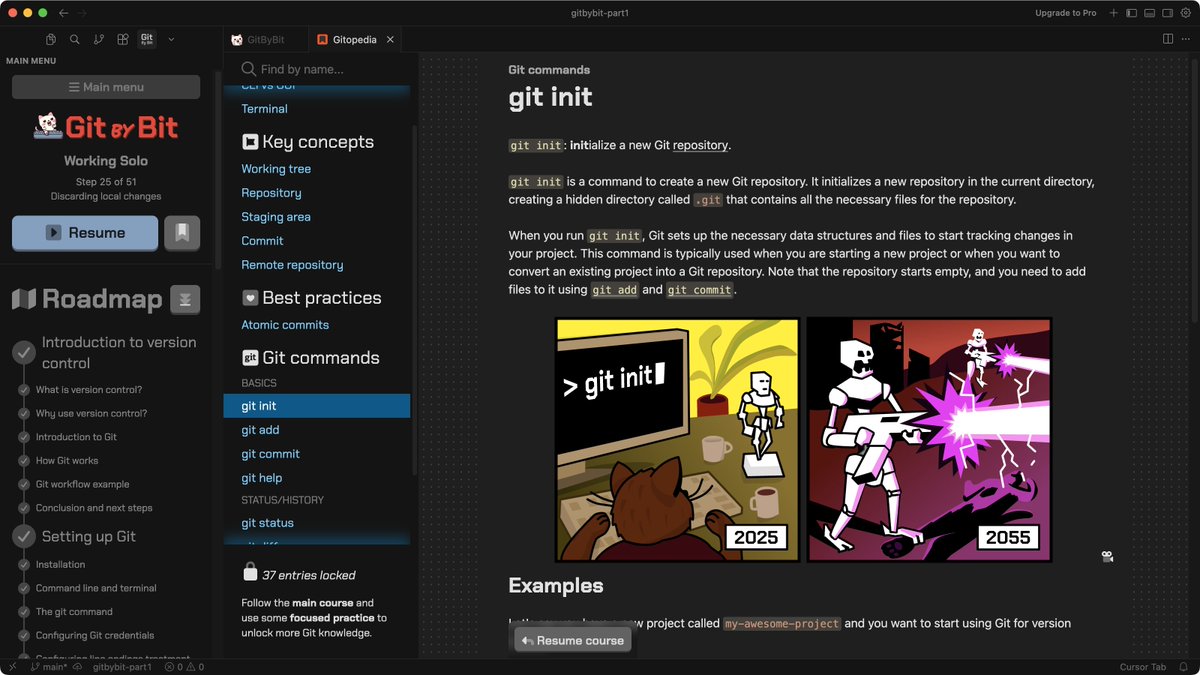Click the Roadmap map icon
The image size is (1200, 675).
[x=24, y=298]
